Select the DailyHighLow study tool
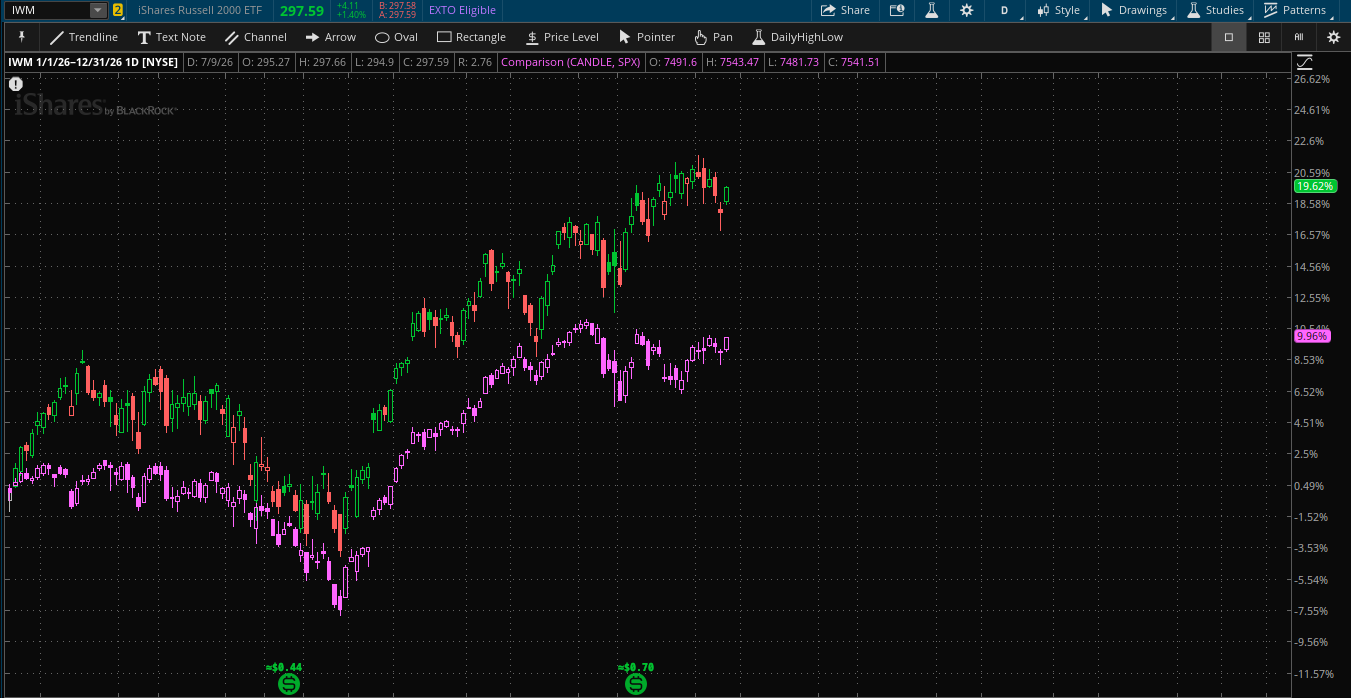The image size is (1351, 698). click(797, 37)
